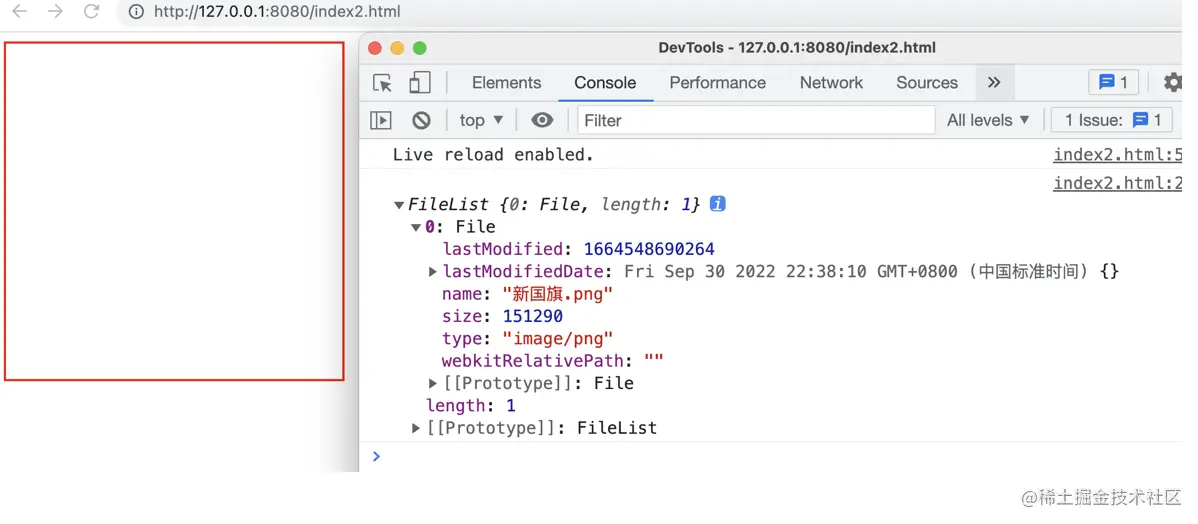
Task: Select the type value "image/png"
Action: click(558, 338)
